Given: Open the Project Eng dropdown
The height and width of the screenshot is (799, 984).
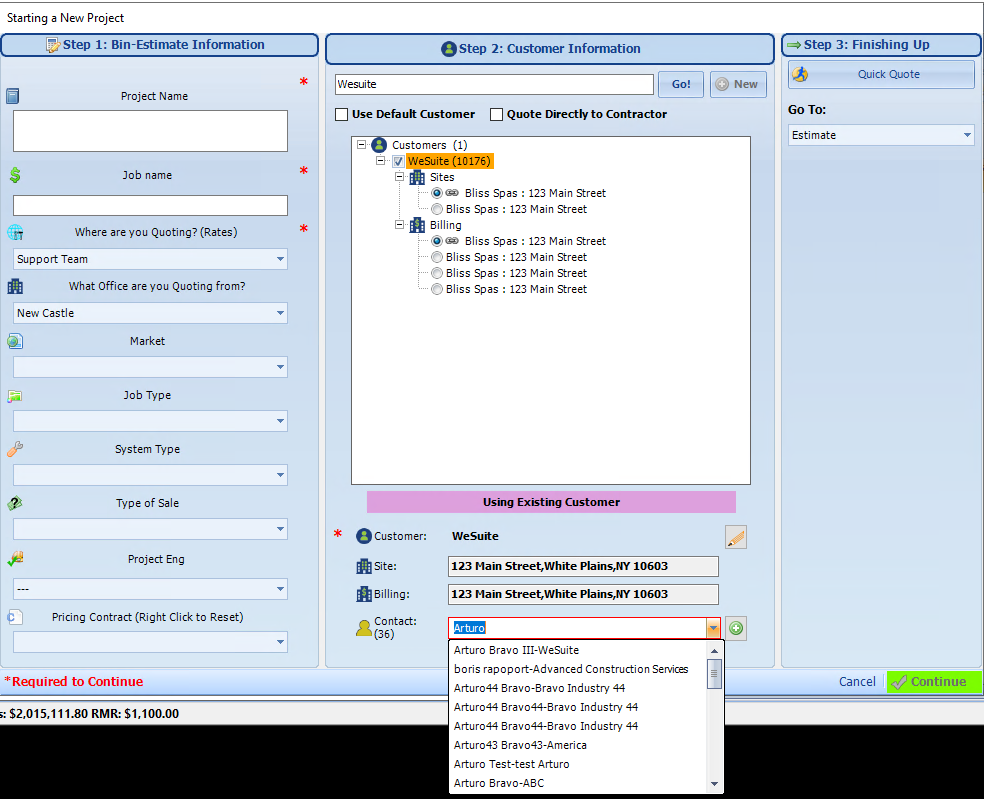Looking at the screenshot, I should click(x=280, y=589).
